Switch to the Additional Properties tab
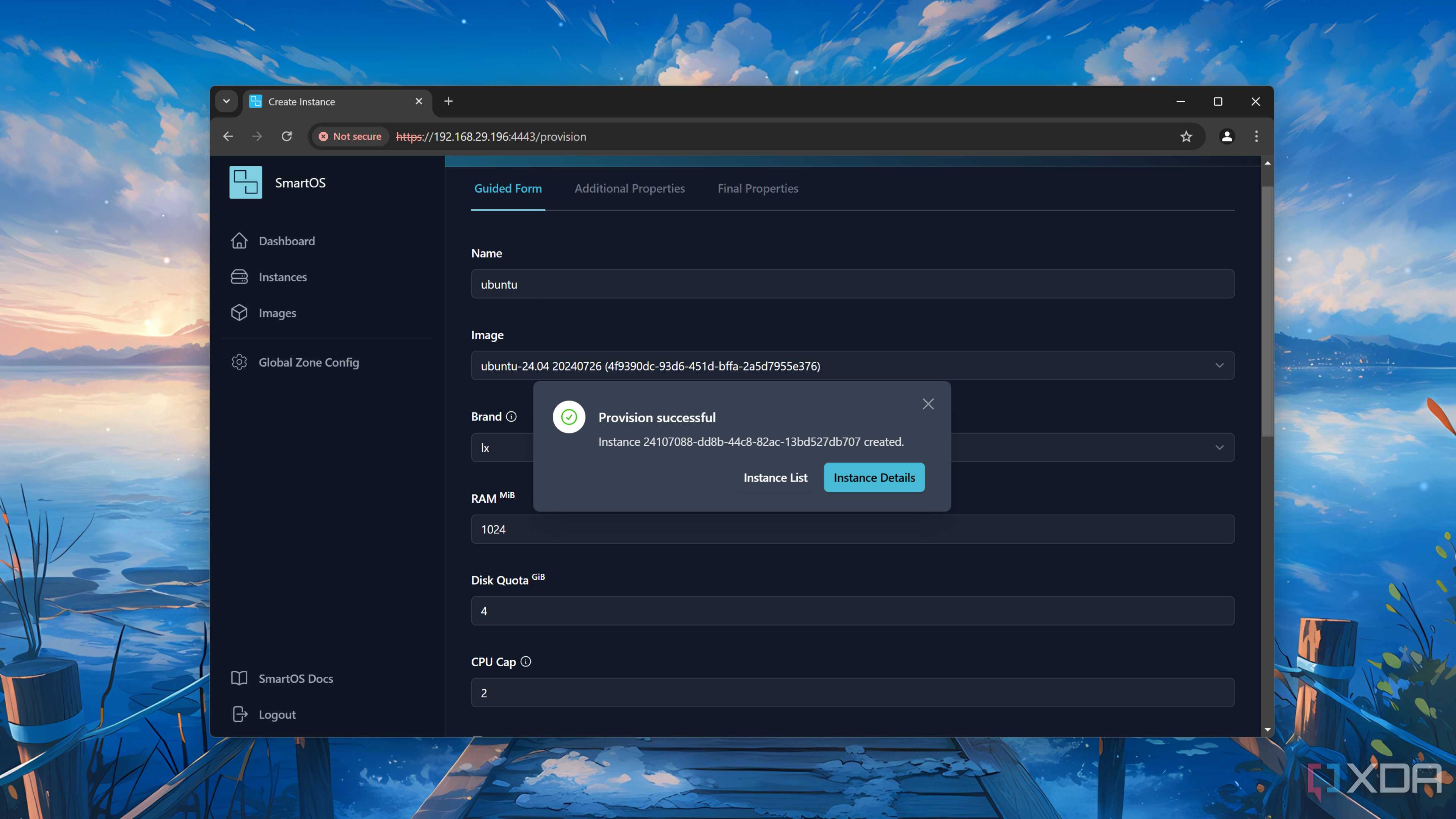The image size is (1456, 819). click(x=630, y=188)
